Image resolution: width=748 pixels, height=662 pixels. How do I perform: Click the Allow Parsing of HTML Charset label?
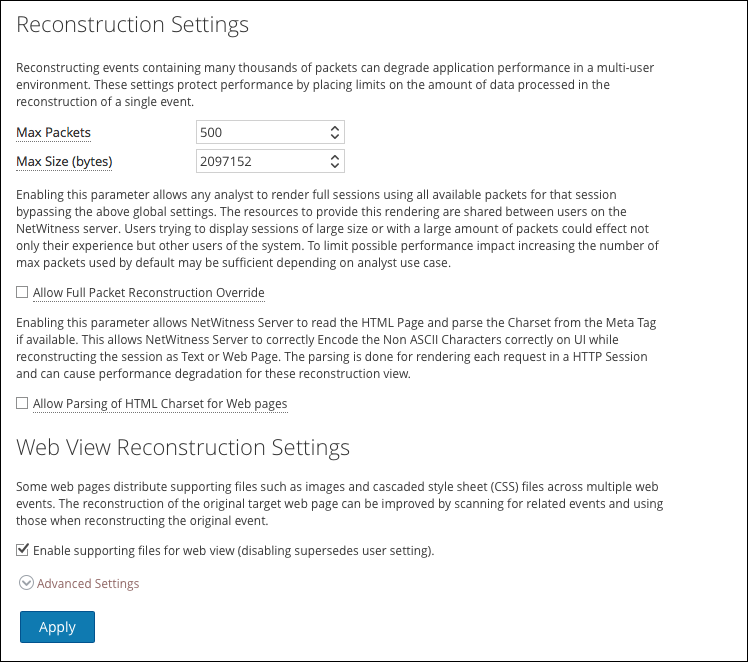click(160, 404)
